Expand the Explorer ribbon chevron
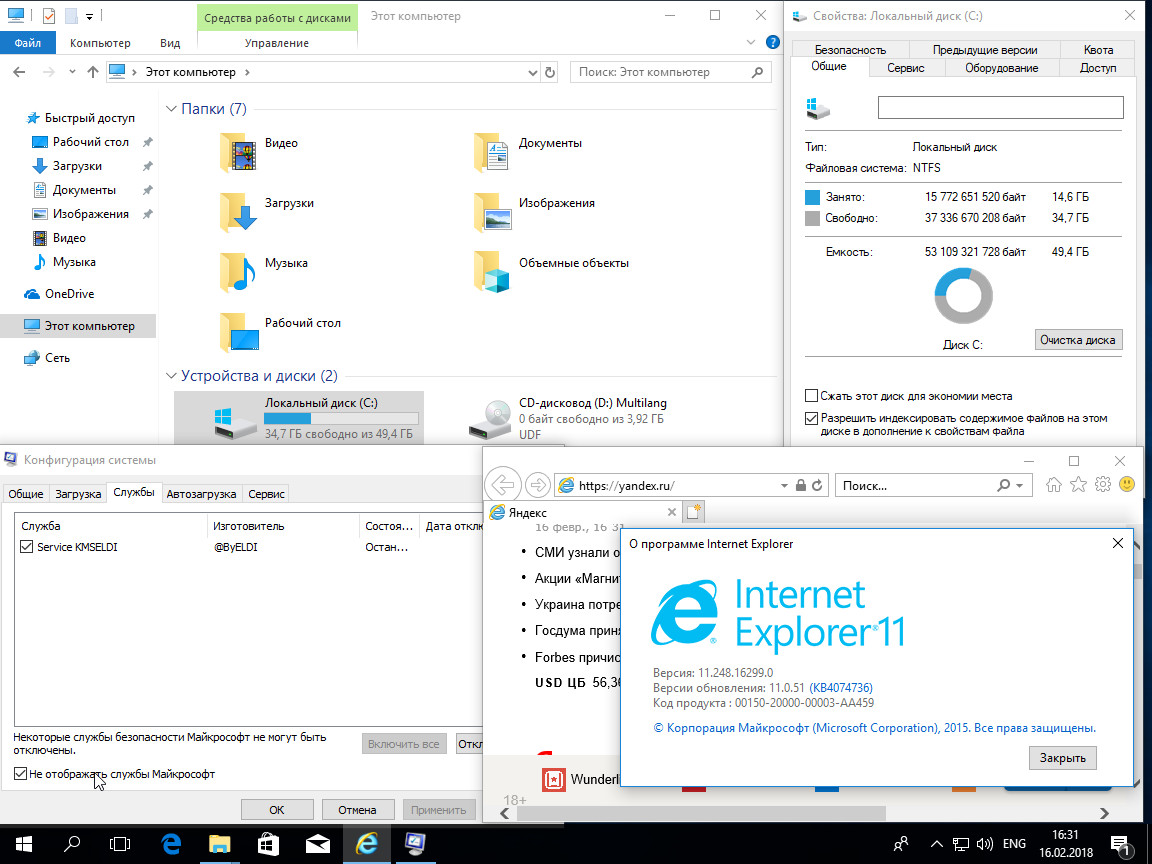The image size is (1152, 864). [x=750, y=43]
